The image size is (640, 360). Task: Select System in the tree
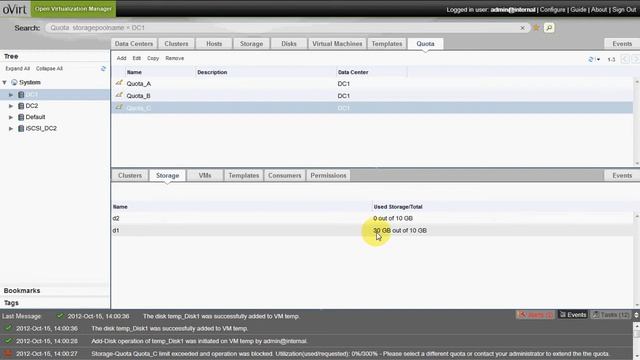30,82
